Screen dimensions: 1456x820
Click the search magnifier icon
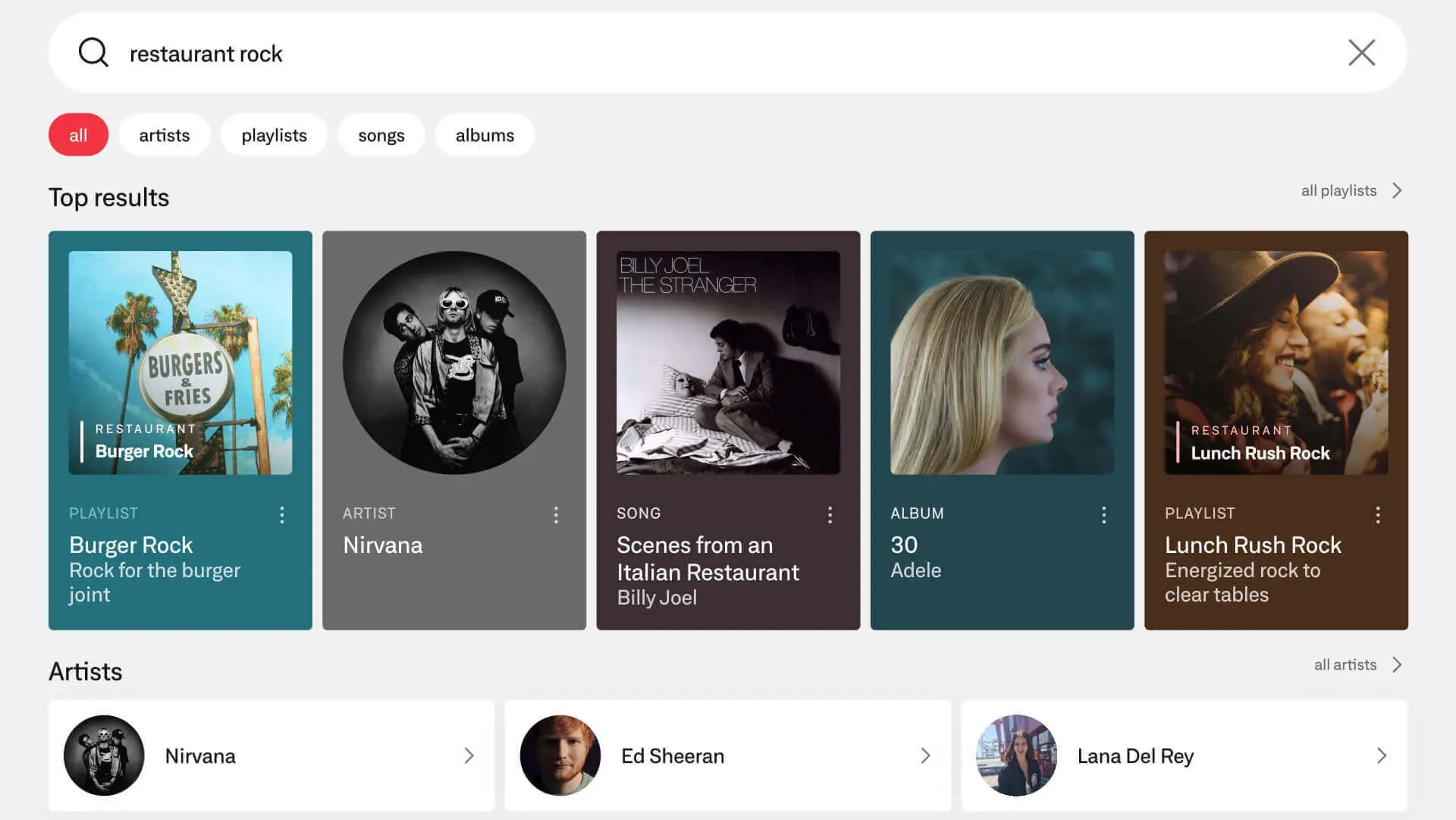pyautogui.click(x=93, y=53)
